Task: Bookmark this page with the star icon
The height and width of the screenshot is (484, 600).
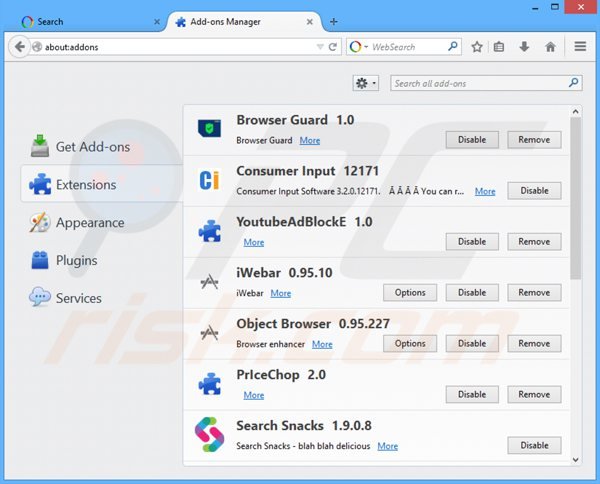Action: pyautogui.click(x=477, y=47)
